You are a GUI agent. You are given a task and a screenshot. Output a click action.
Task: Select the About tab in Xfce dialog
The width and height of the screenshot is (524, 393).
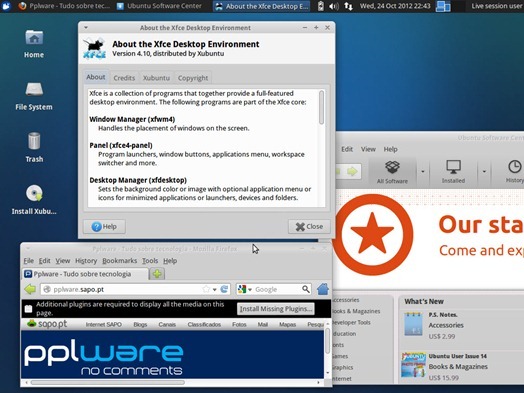pos(96,77)
